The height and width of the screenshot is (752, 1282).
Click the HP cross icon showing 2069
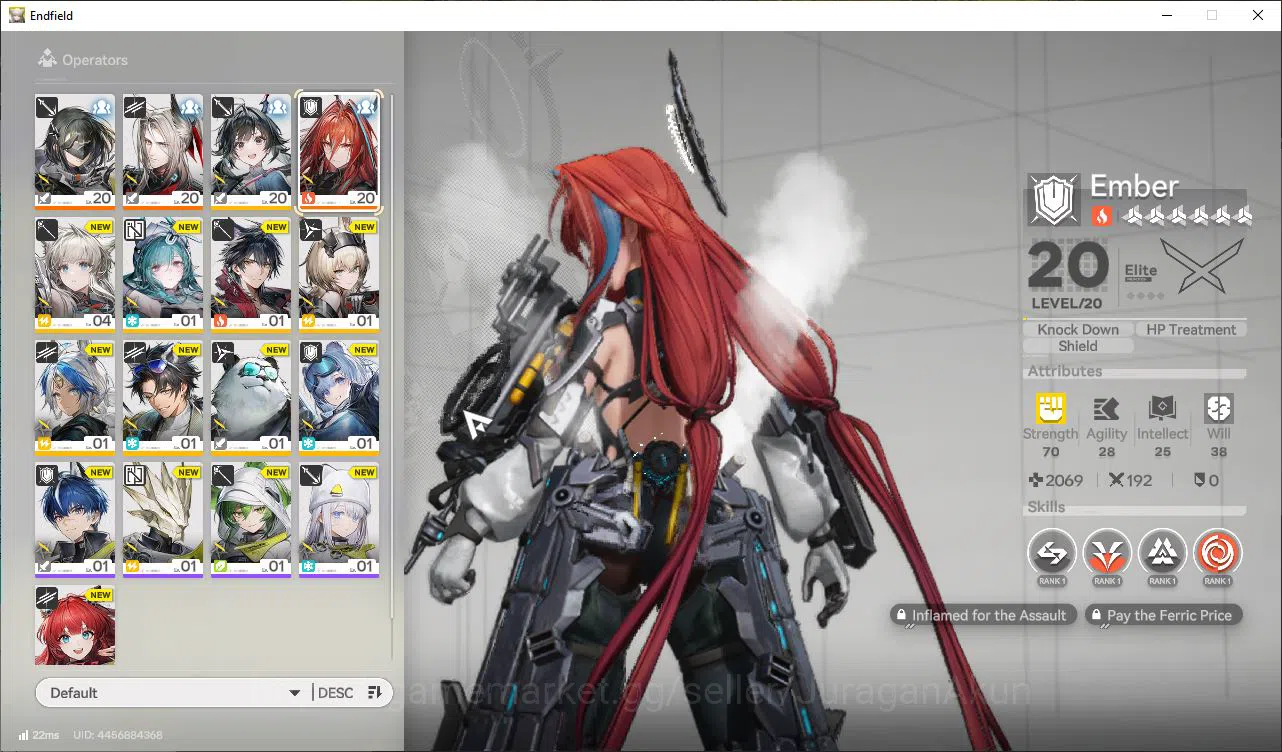(x=1036, y=480)
